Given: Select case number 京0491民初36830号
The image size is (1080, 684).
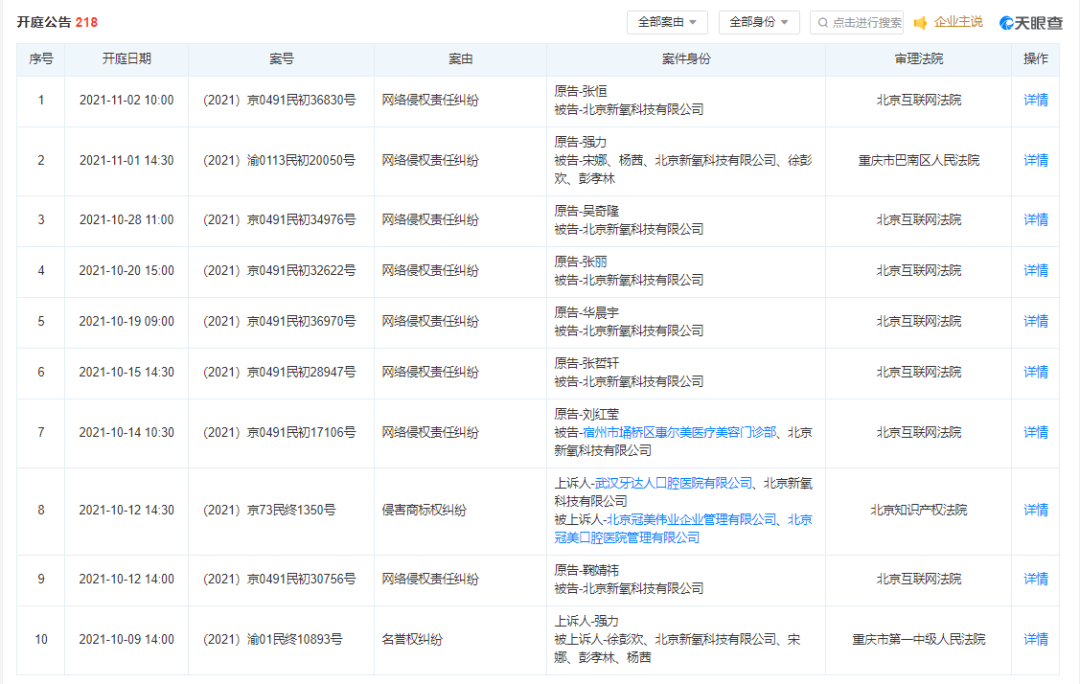Looking at the screenshot, I should coord(279,100).
